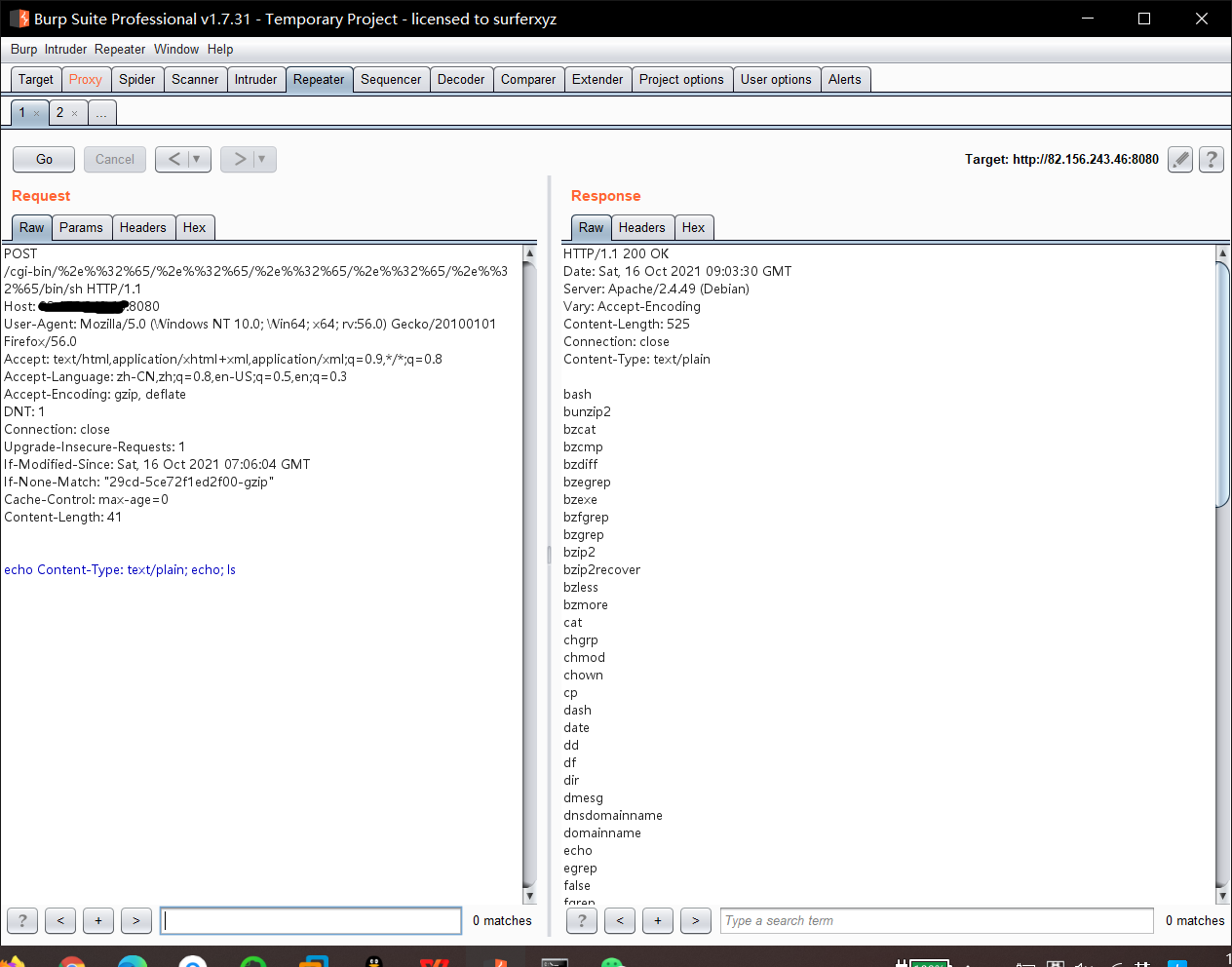Switch to the Comparer tab
Screen dimensions: 1232x967
point(528,79)
